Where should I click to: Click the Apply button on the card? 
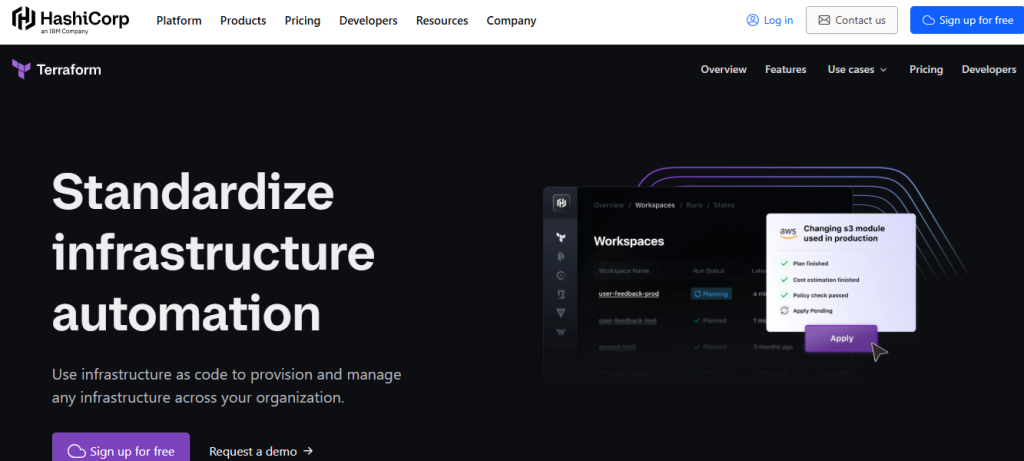841,338
